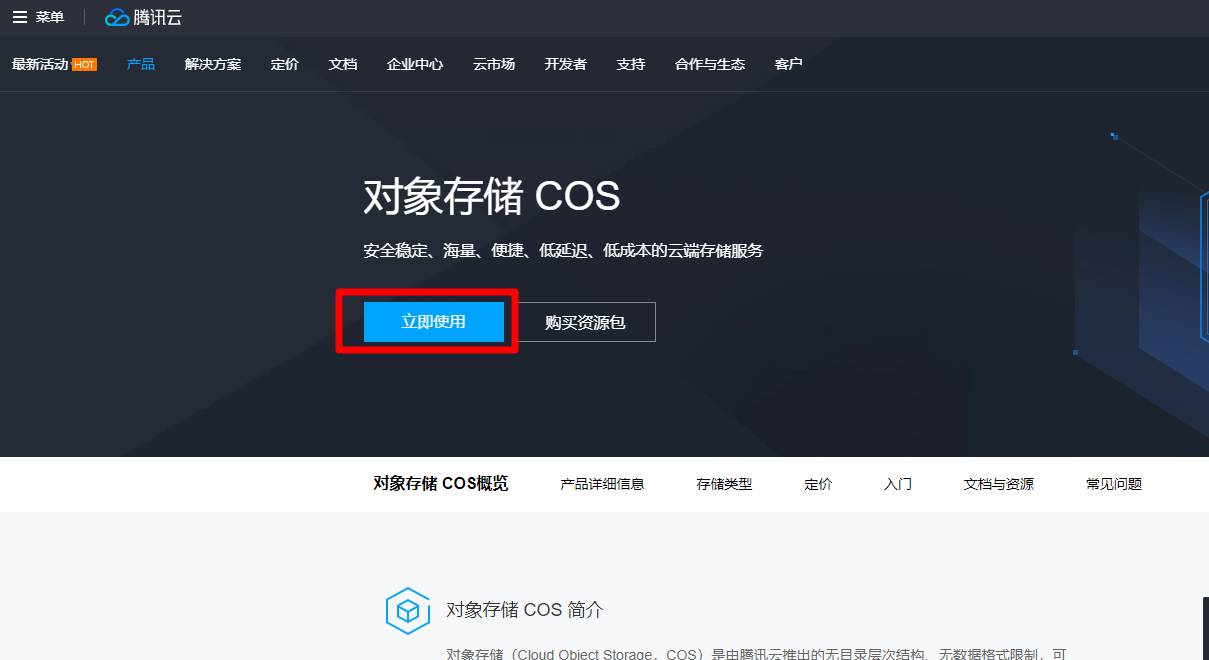Switch to the 入门 tab
Viewport: 1209px width, 660px height.
tap(898, 484)
